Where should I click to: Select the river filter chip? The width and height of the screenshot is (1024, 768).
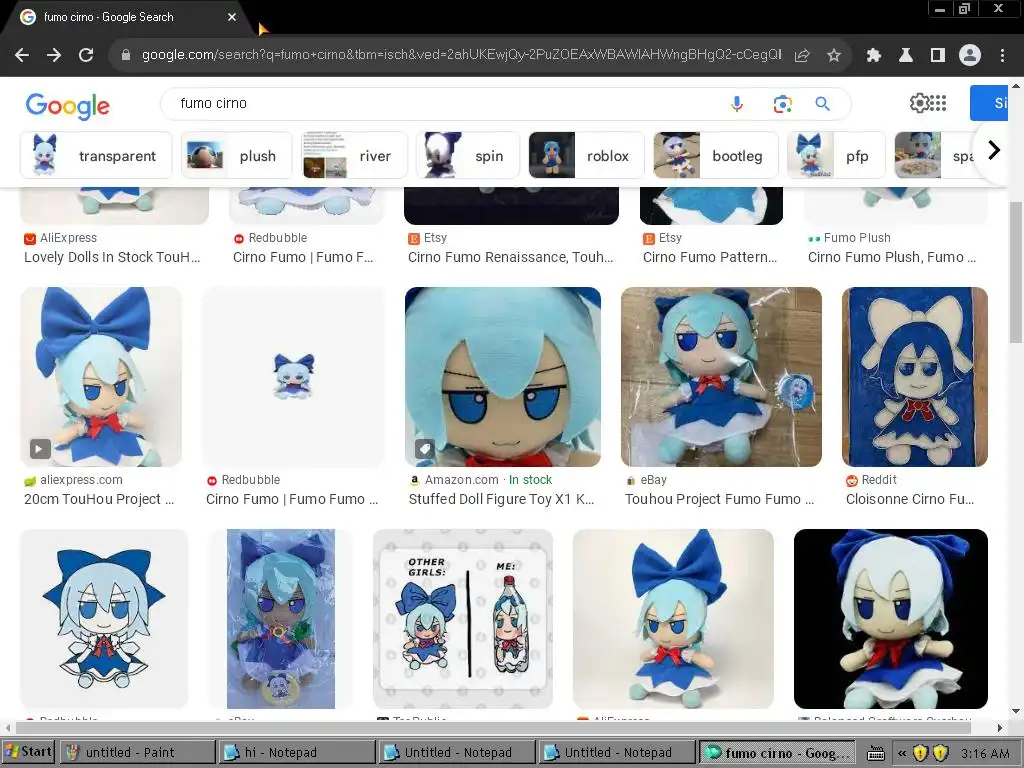tap(355, 155)
